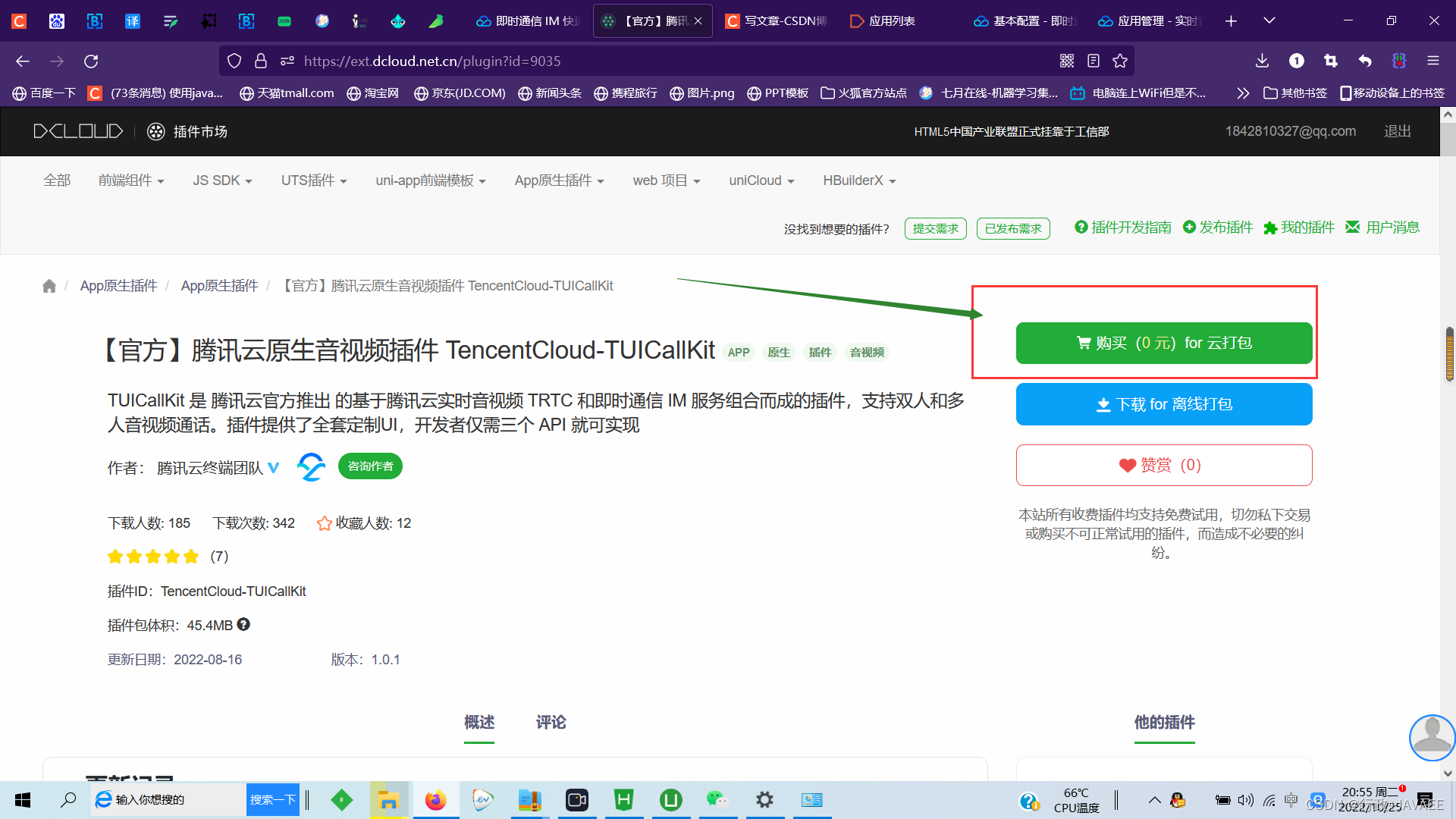Switch to the 写文章-CSDN browser tab
Screen dimensions: 1456x819
(x=777, y=21)
